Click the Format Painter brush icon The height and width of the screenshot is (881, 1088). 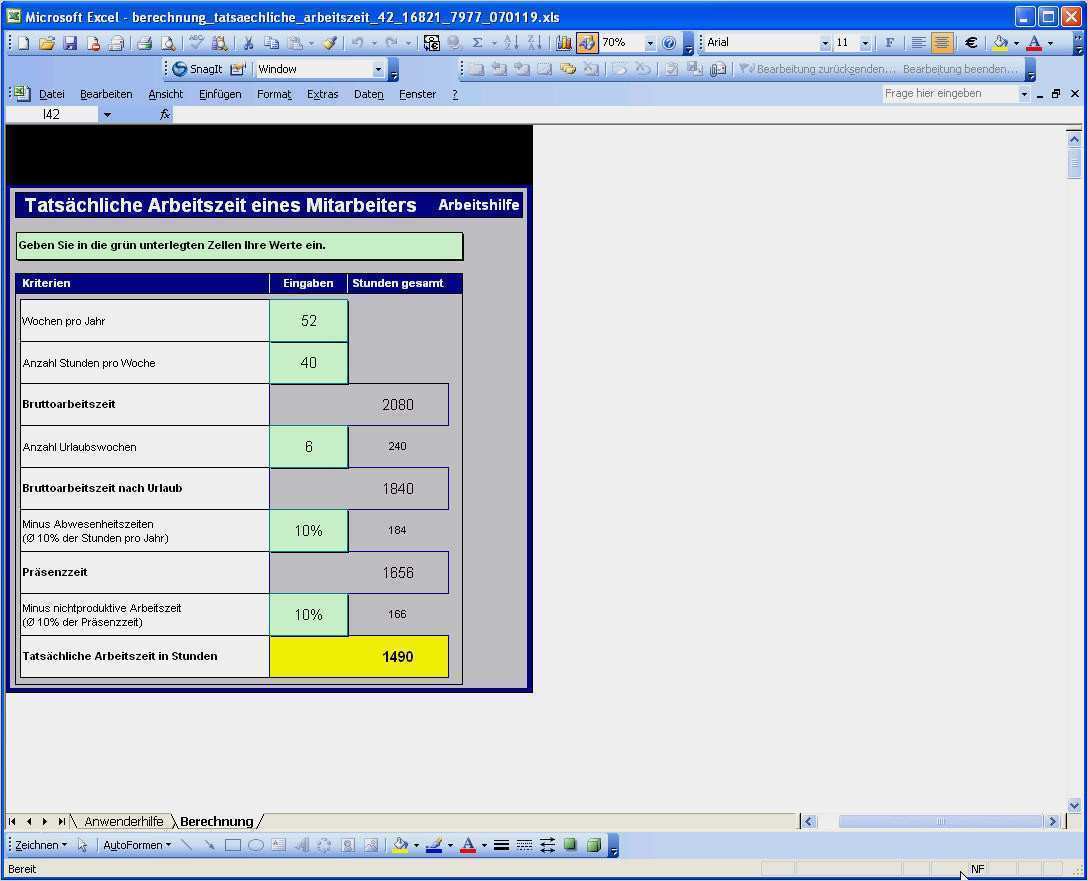coord(330,43)
